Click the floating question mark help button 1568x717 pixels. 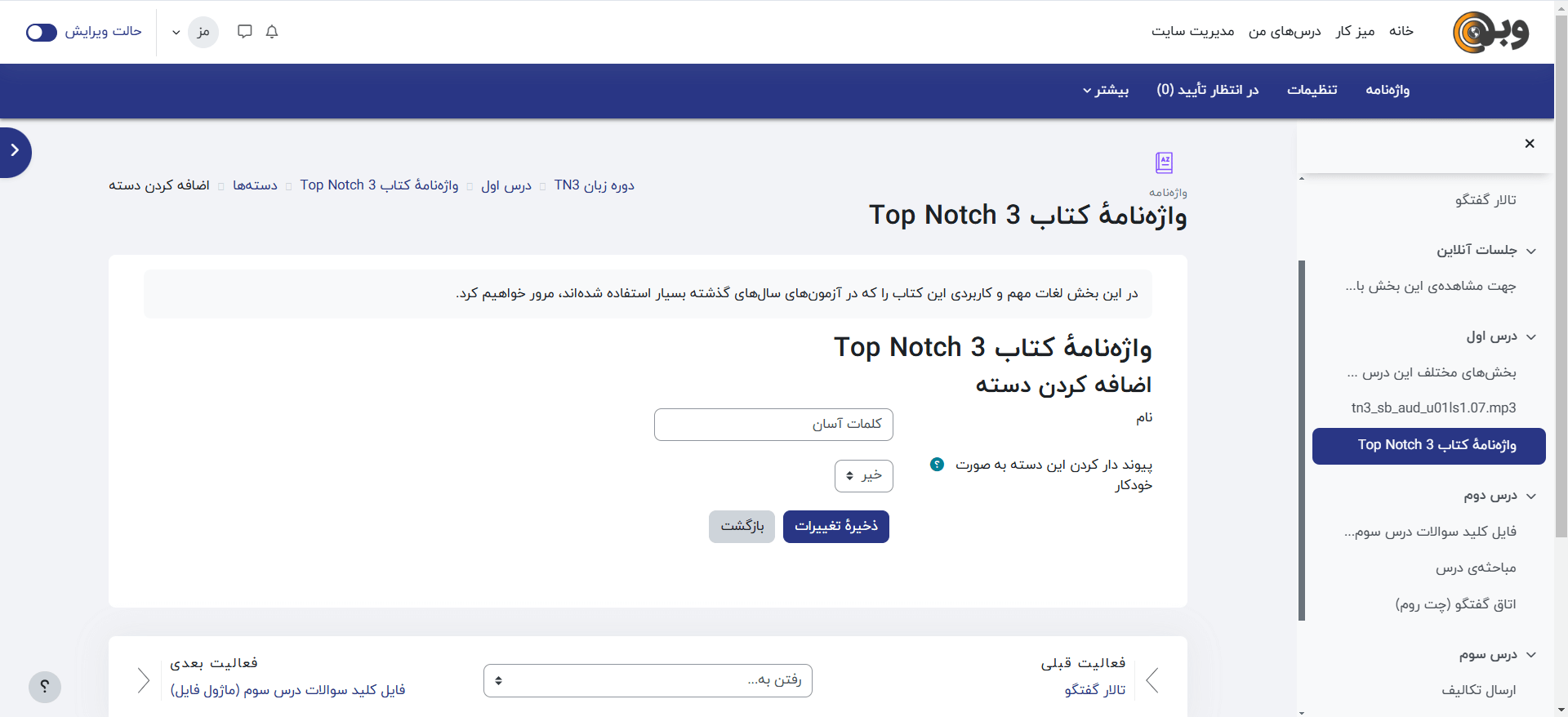[45, 687]
